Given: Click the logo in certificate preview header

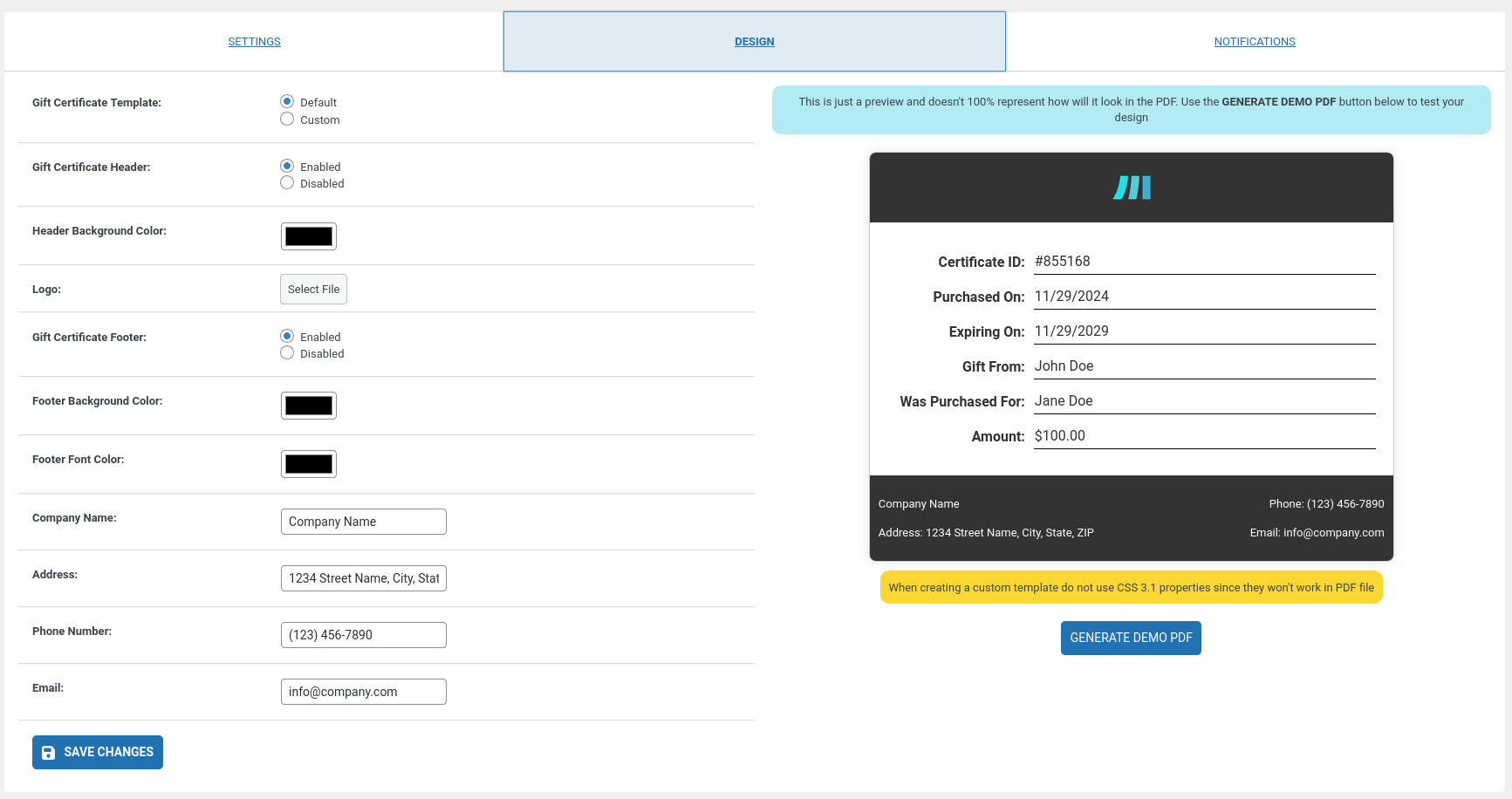Looking at the screenshot, I should pos(1132,188).
